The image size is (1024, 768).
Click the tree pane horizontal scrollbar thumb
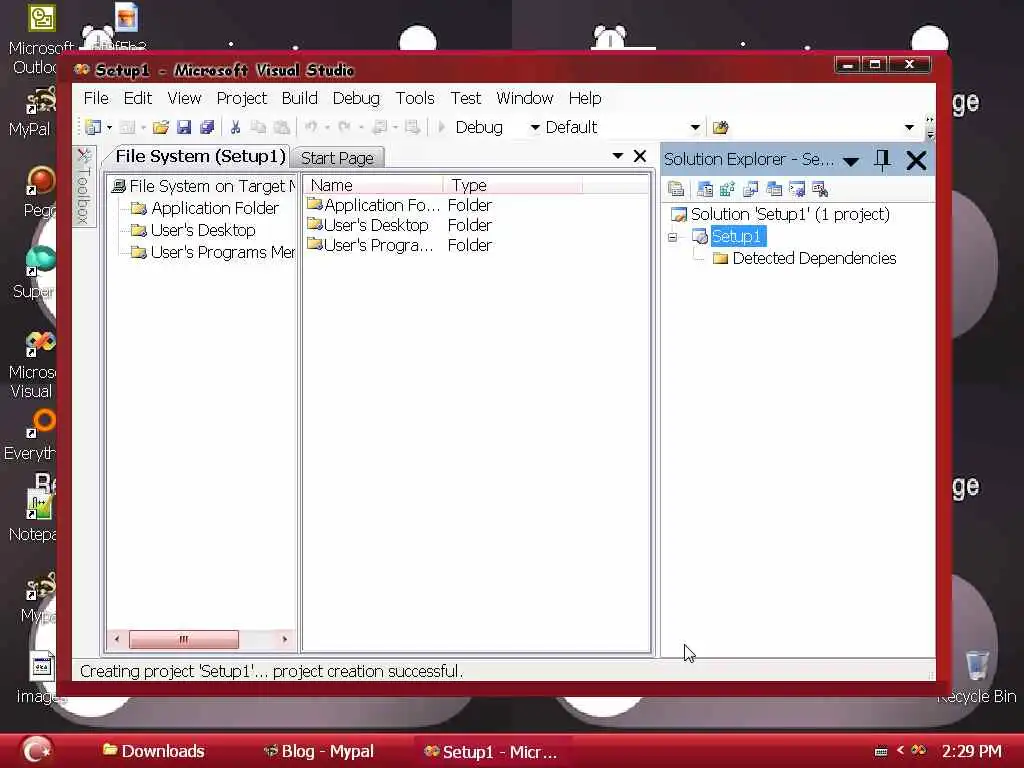click(x=184, y=639)
